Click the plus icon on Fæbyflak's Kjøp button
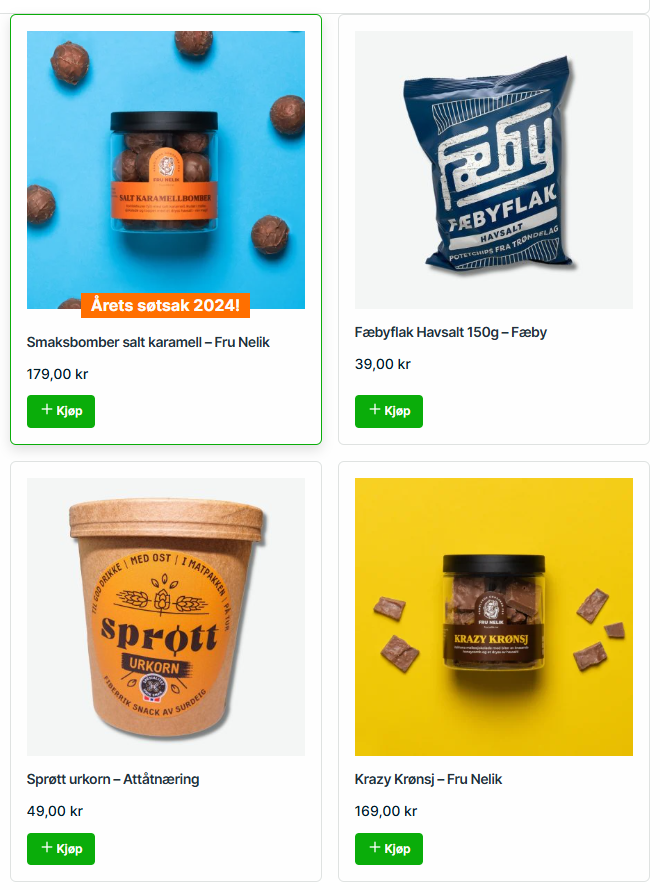The width and height of the screenshot is (660, 890). [375, 409]
